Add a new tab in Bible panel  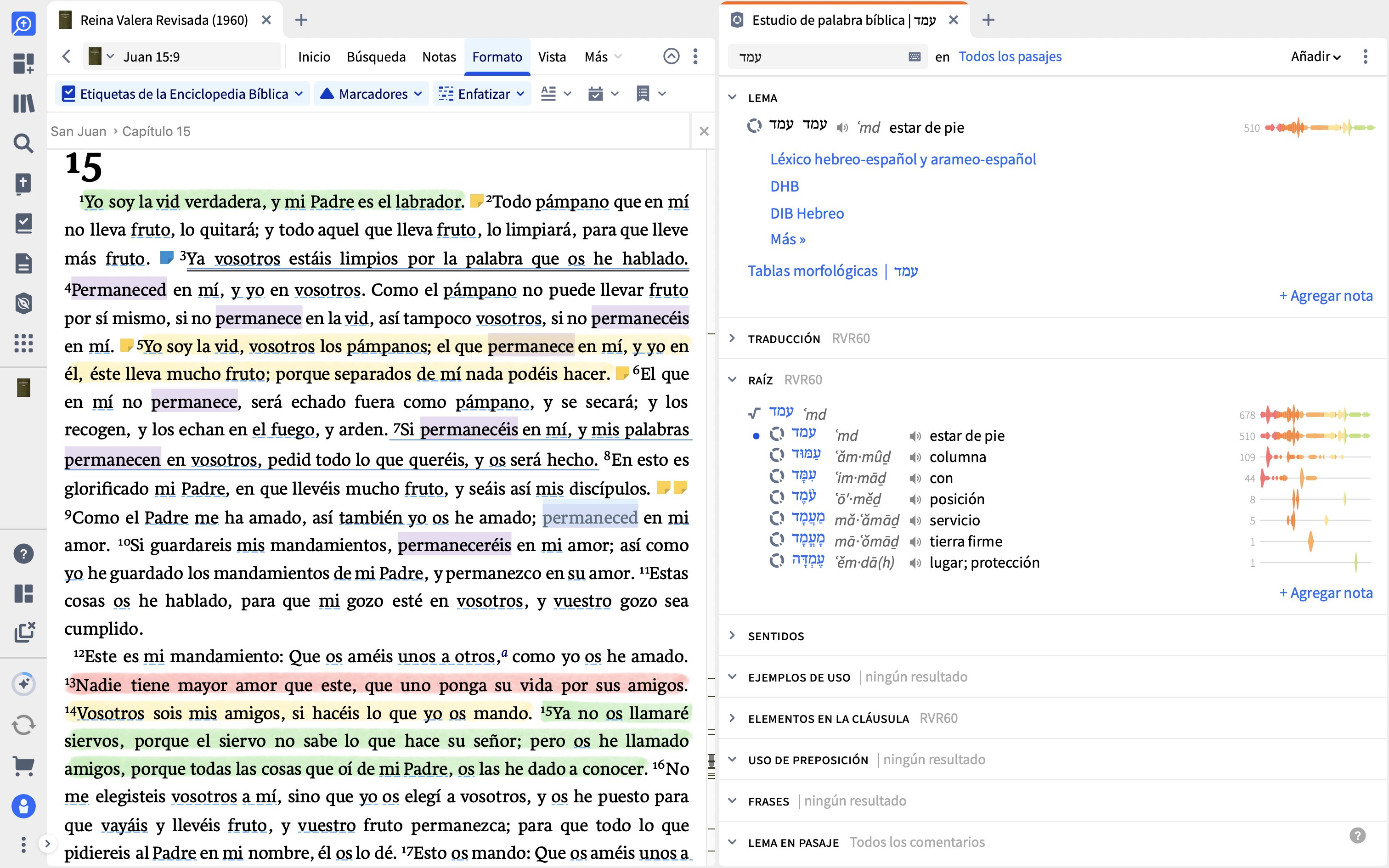click(301, 20)
